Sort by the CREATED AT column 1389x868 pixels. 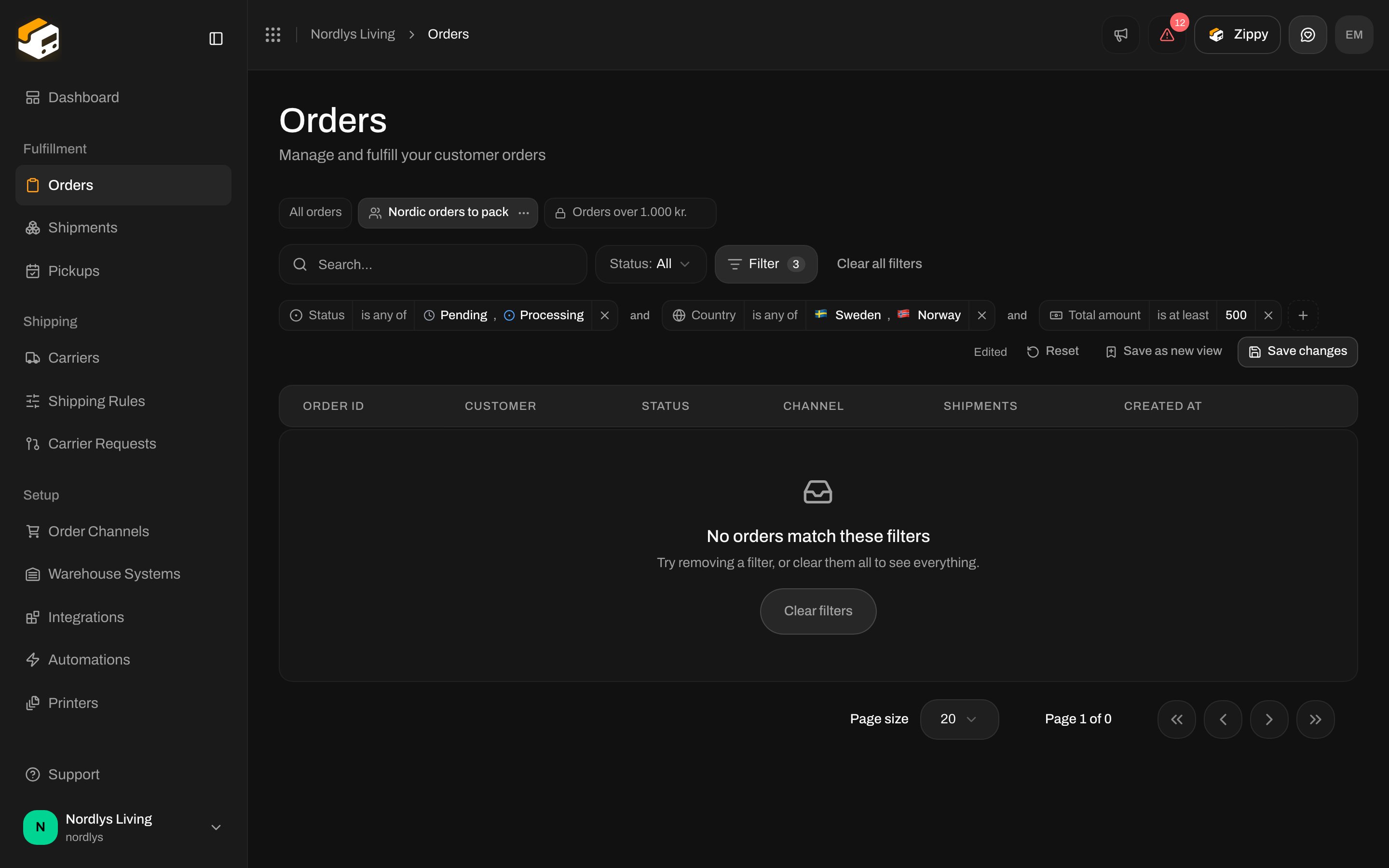point(1162,406)
